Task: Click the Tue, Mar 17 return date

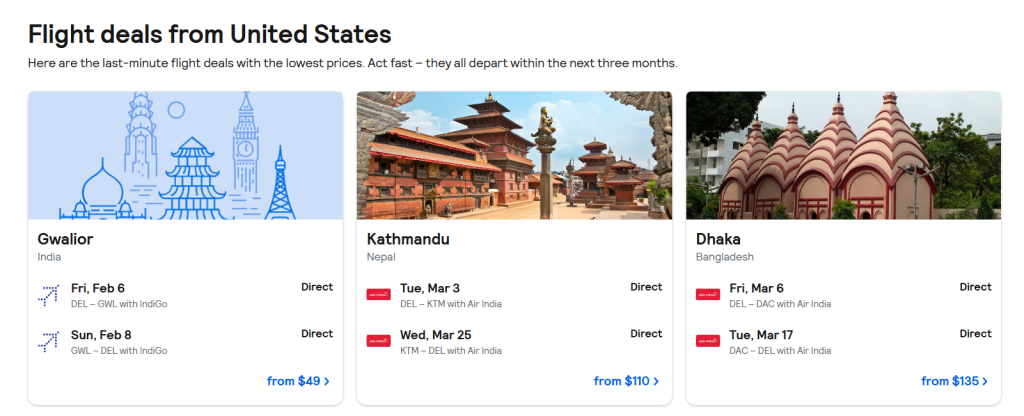Action: (763, 335)
